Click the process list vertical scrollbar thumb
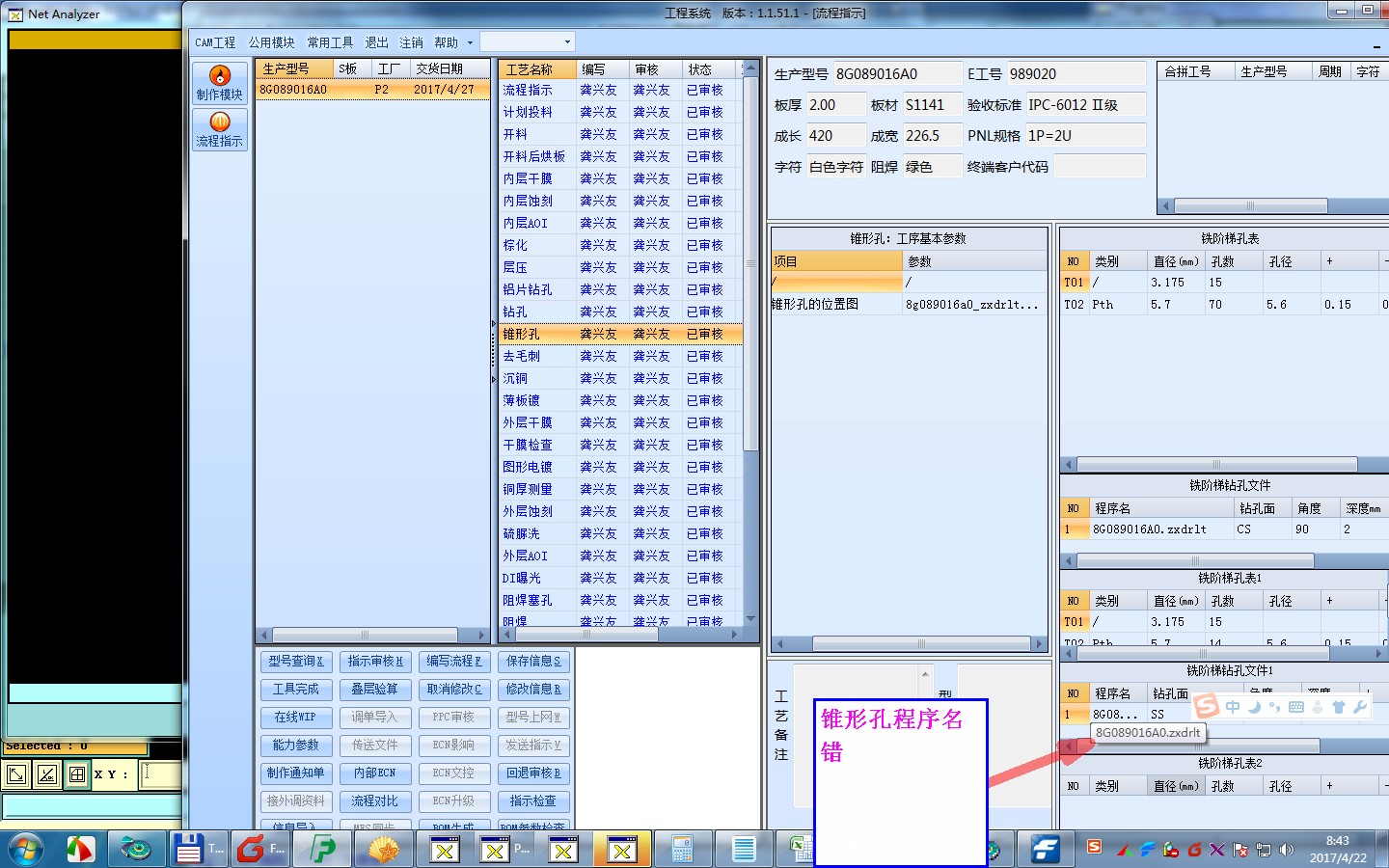The height and width of the screenshot is (868, 1389). pyautogui.click(x=750, y=265)
